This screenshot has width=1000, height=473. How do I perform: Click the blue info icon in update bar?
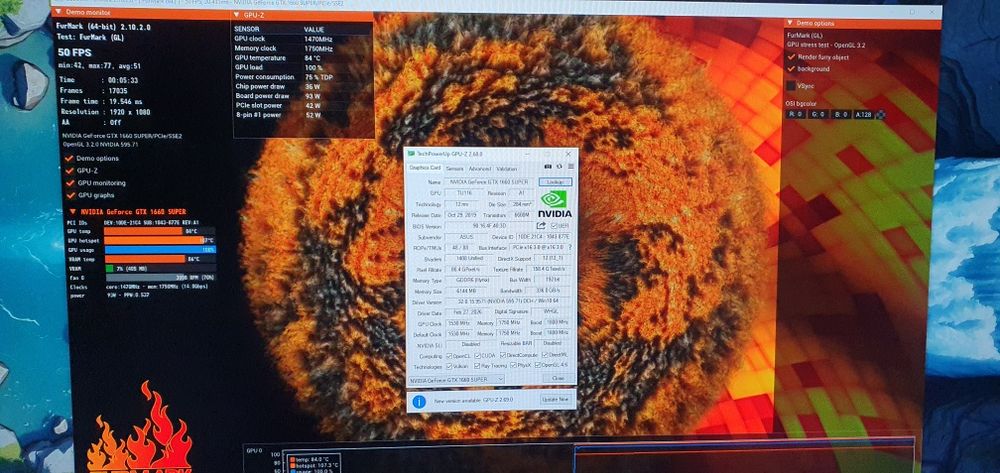(419, 402)
